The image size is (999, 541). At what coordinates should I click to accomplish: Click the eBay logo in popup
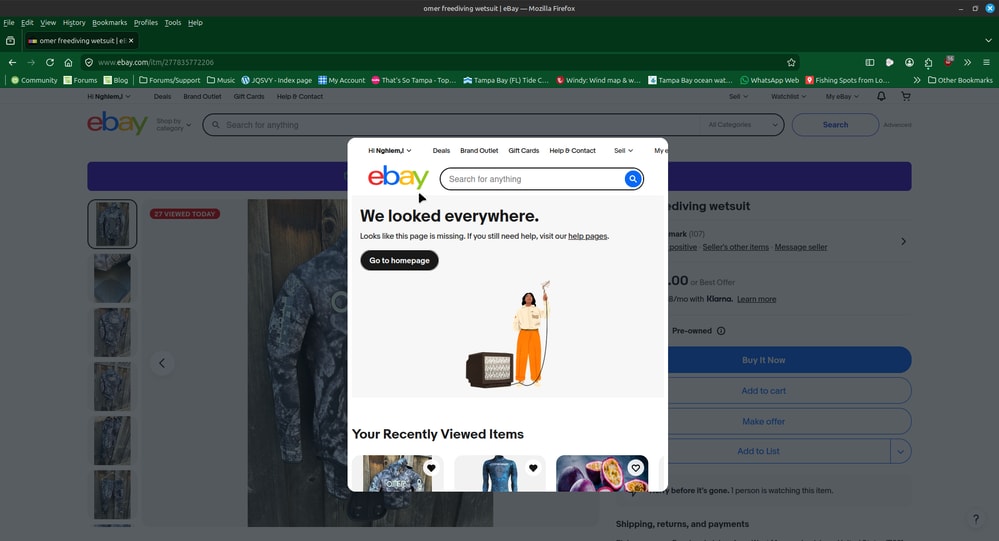coord(398,177)
